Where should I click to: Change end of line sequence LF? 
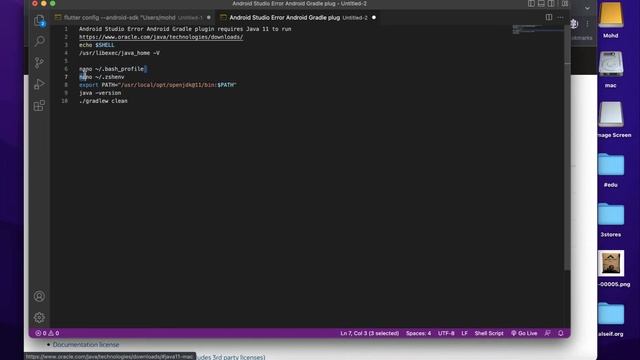click(464, 333)
